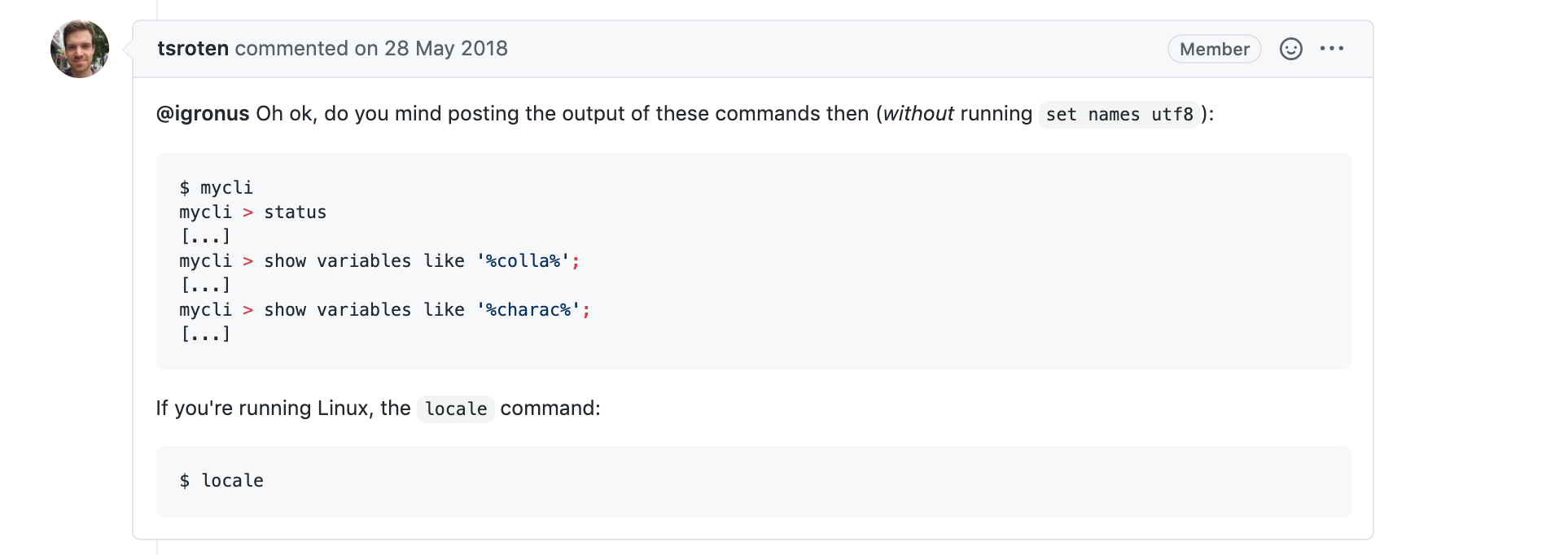Click the 28 May 2018 timestamp link
This screenshot has height=555, width=1568.
[445, 49]
